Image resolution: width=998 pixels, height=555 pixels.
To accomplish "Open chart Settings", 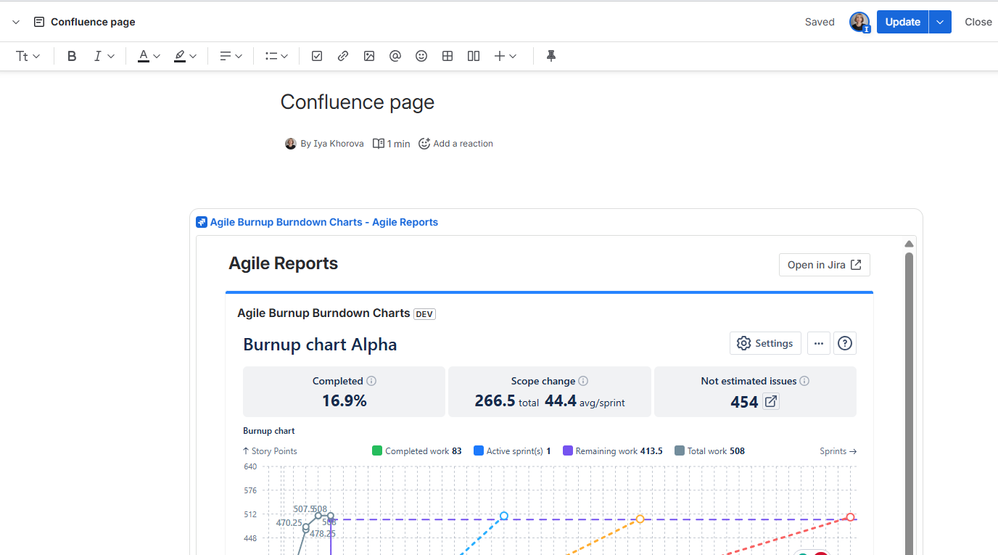I will [765, 343].
